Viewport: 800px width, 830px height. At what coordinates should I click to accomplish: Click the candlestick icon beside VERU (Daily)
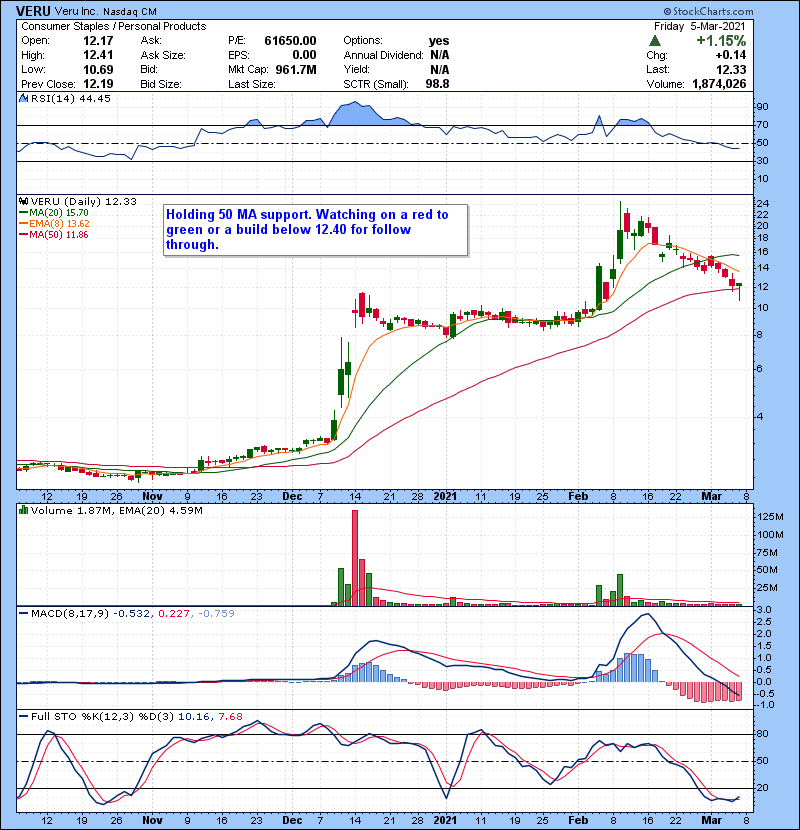(23, 201)
